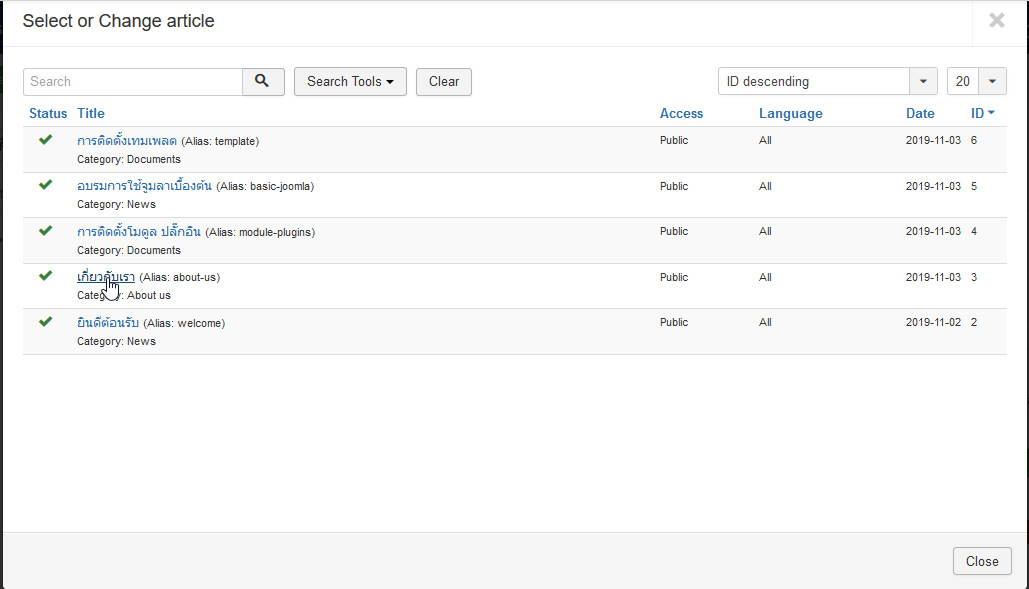
Task: Click the Close button at bottom right
Action: [x=981, y=561]
